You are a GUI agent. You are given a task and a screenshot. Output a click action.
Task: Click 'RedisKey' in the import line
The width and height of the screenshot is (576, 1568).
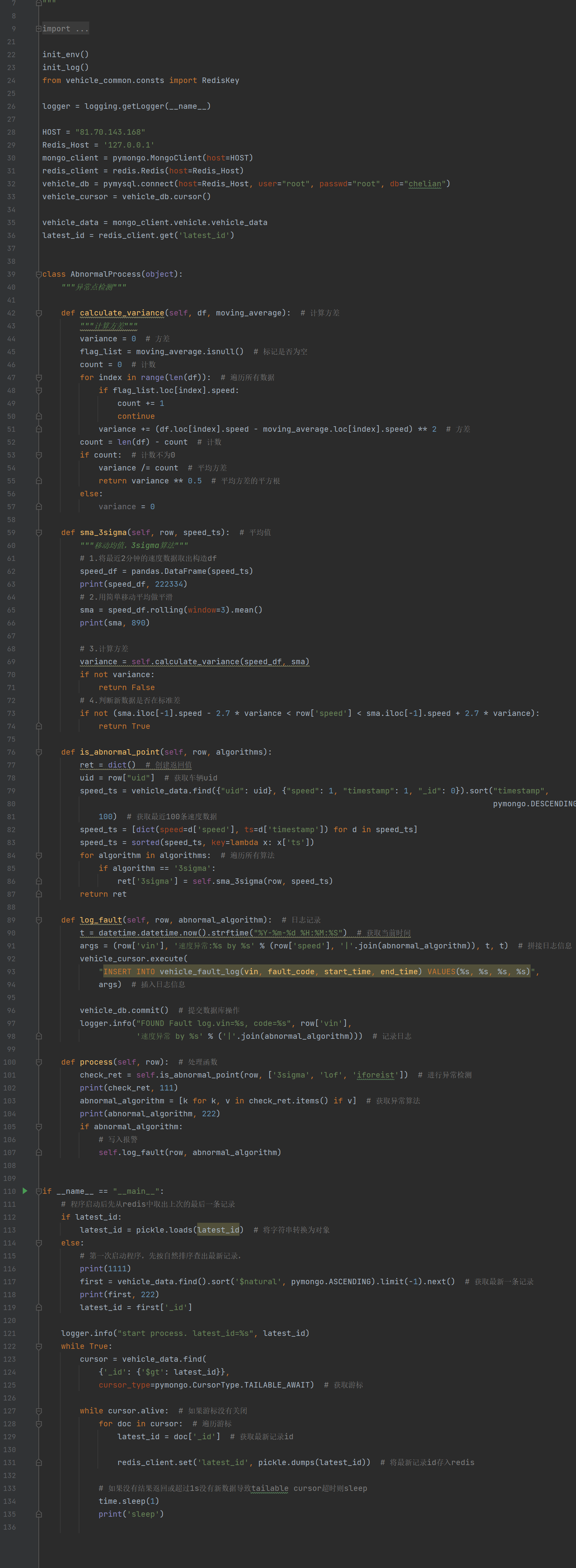tap(220, 80)
